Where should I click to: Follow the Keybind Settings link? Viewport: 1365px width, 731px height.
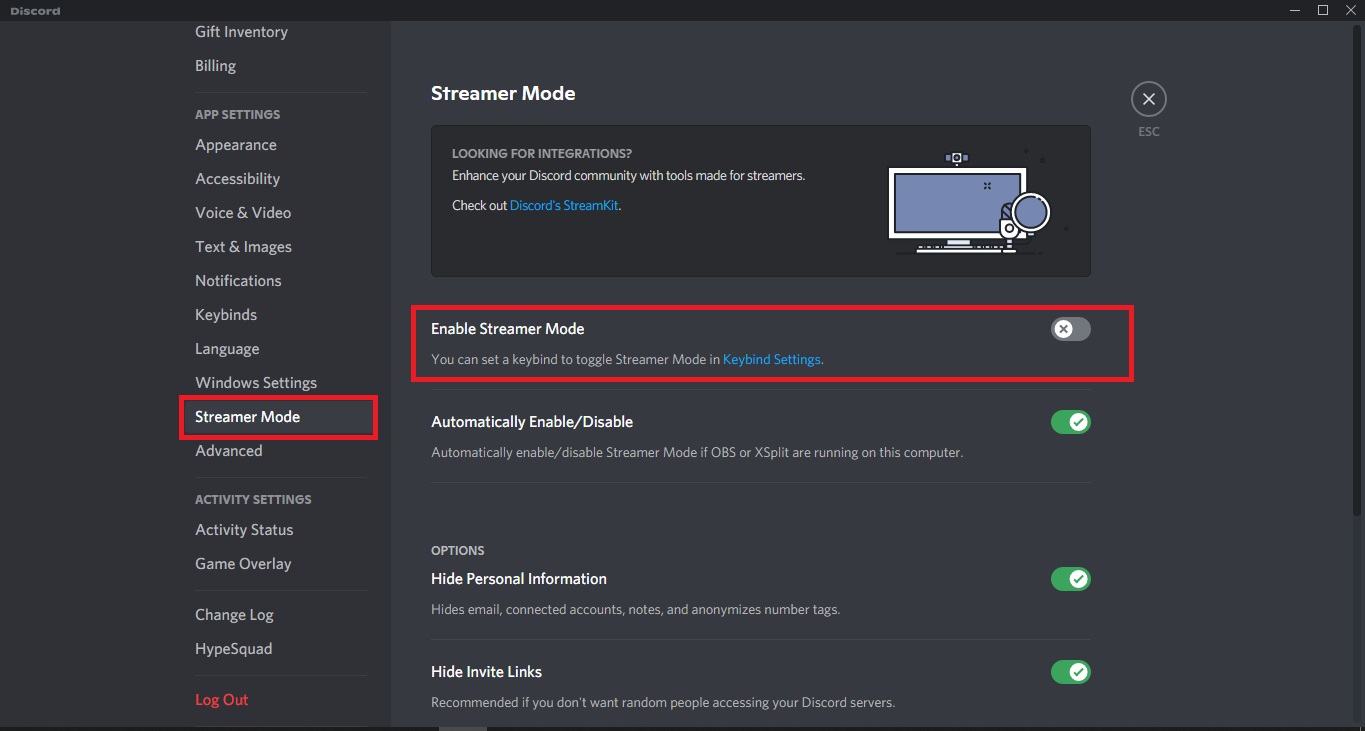(x=772, y=359)
